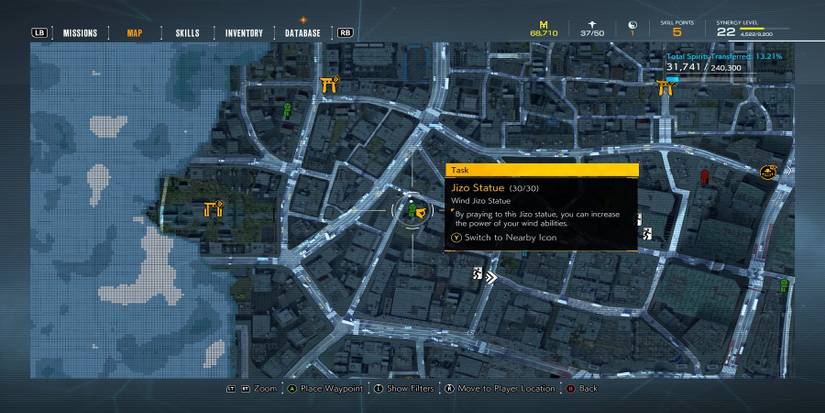The image size is (825, 413).
Task: Click the torii gate icon at the top left of the map
Action: tap(330, 85)
